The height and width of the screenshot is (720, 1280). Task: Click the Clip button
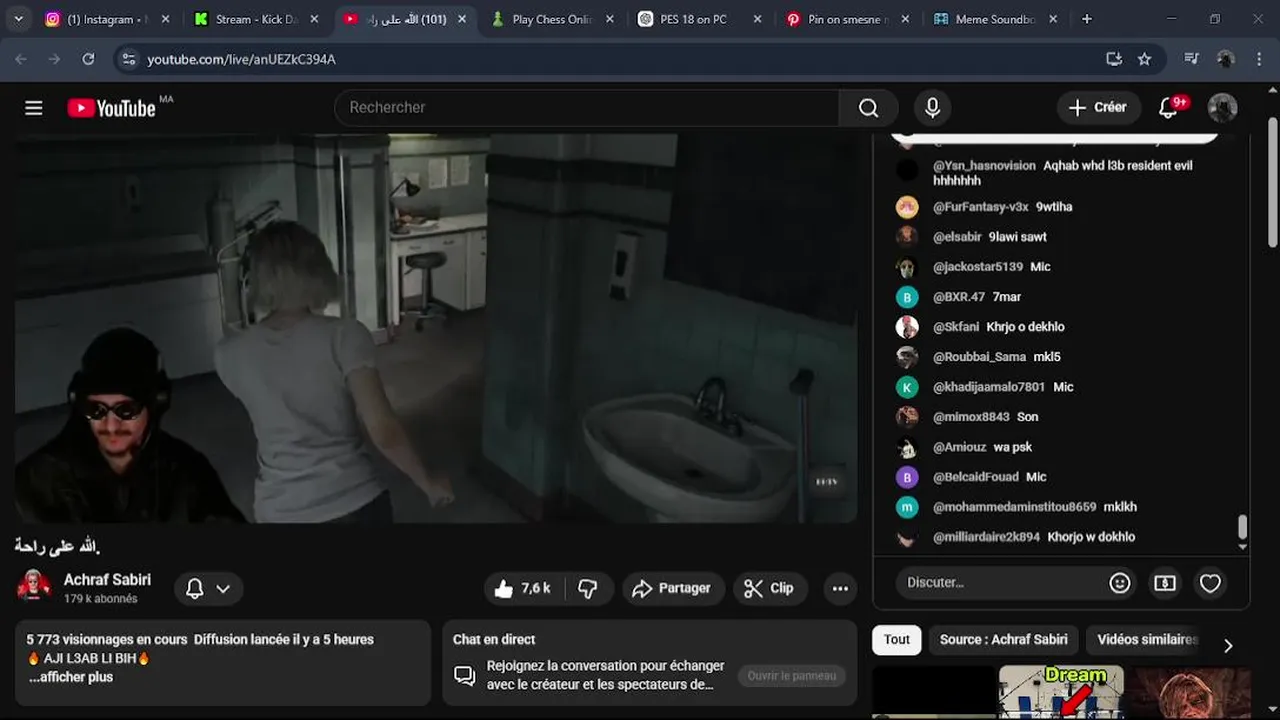pyautogui.click(x=768, y=588)
